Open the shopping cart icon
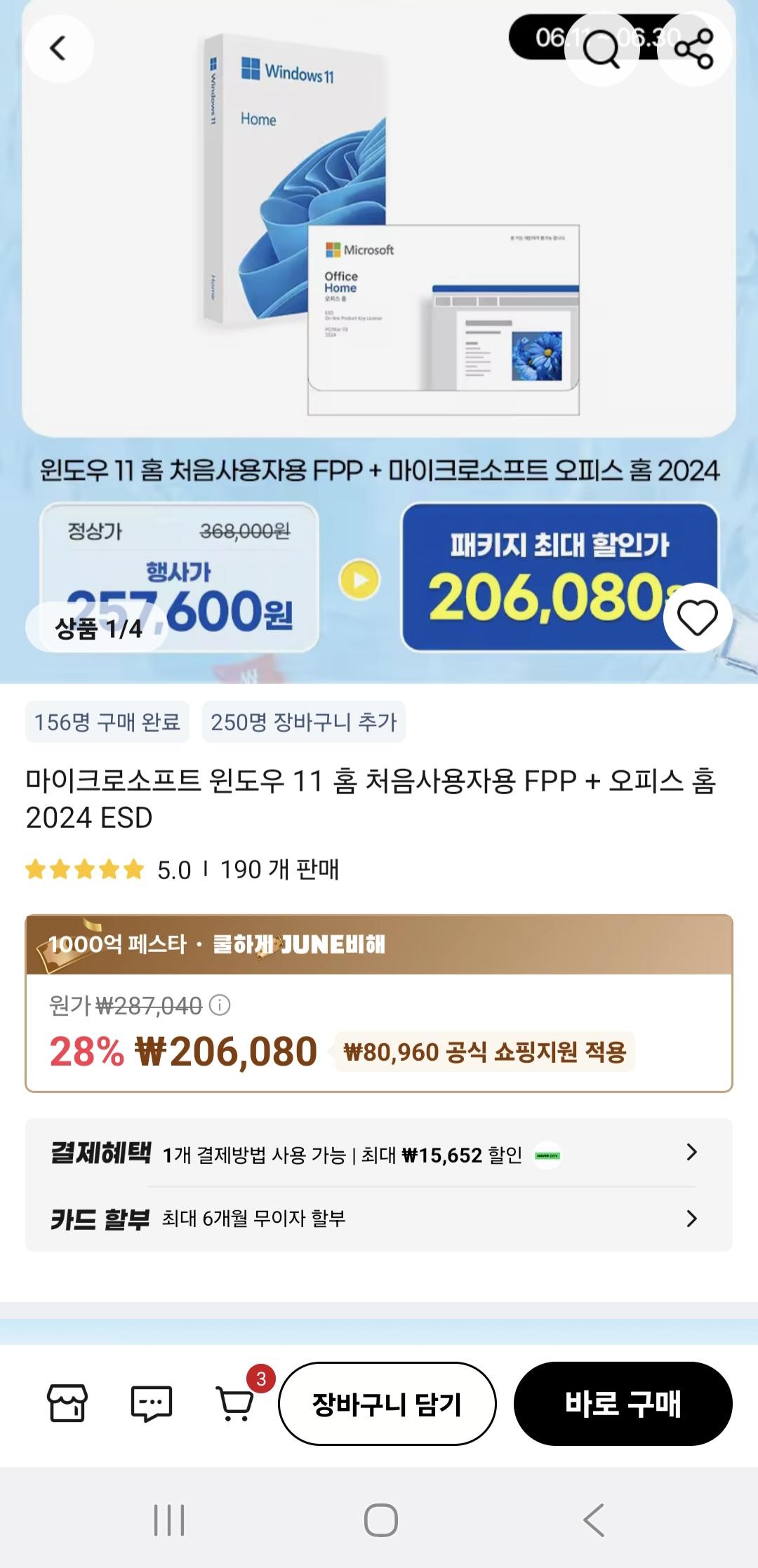 [x=236, y=1403]
